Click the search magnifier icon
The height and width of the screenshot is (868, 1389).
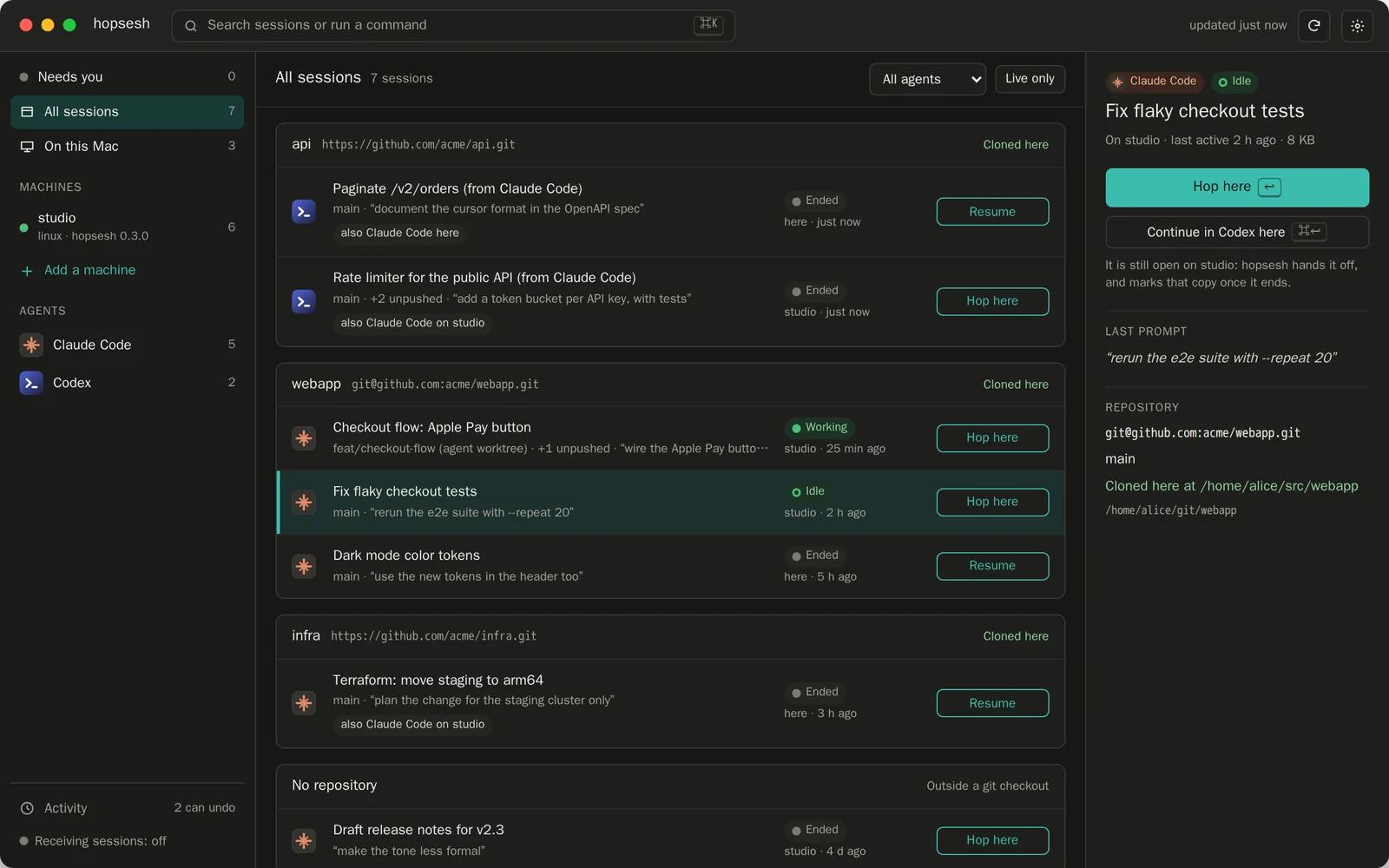click(x=191, y=26)
